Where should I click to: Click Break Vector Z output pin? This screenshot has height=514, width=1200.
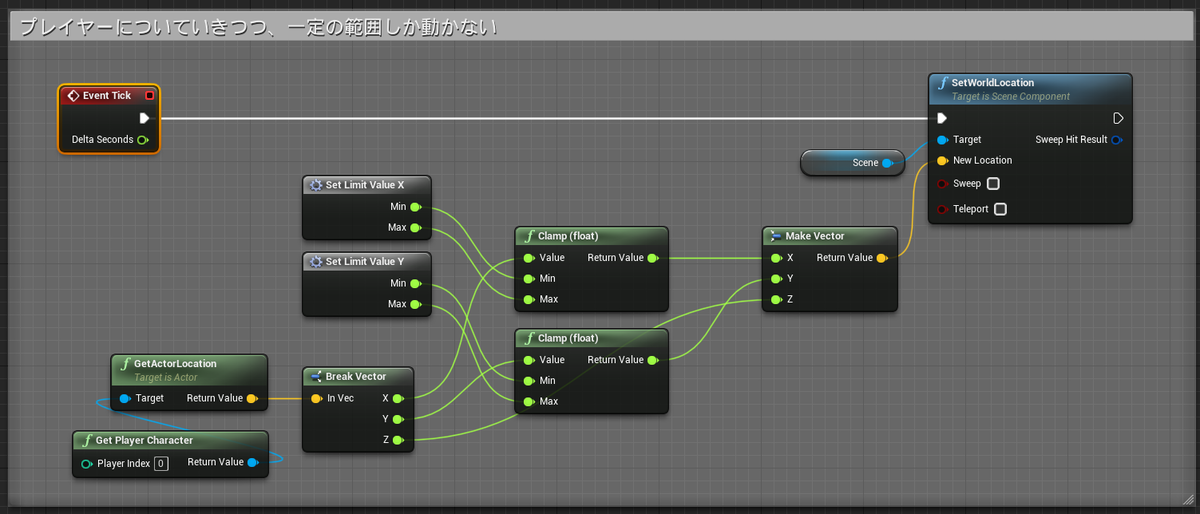pyautogui.click(x=398, y=440)
